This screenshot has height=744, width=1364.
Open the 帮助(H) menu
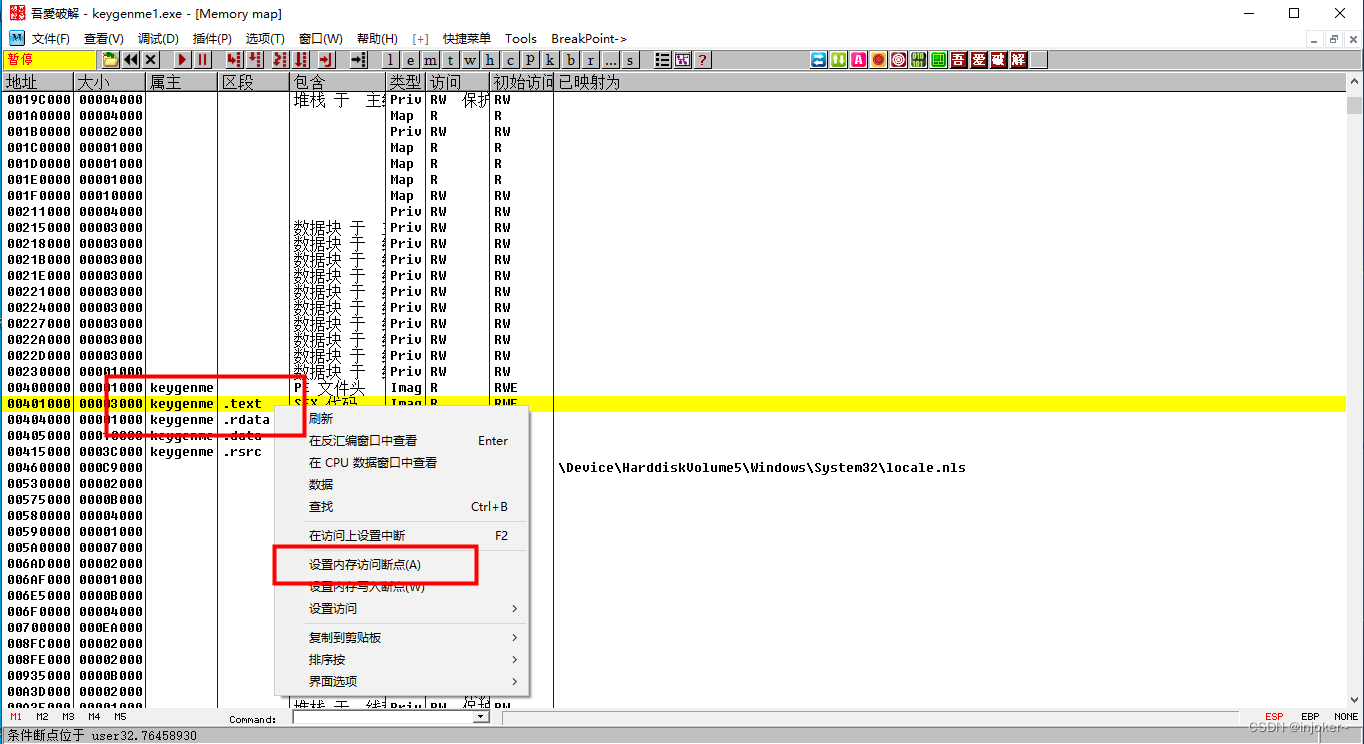377,39
